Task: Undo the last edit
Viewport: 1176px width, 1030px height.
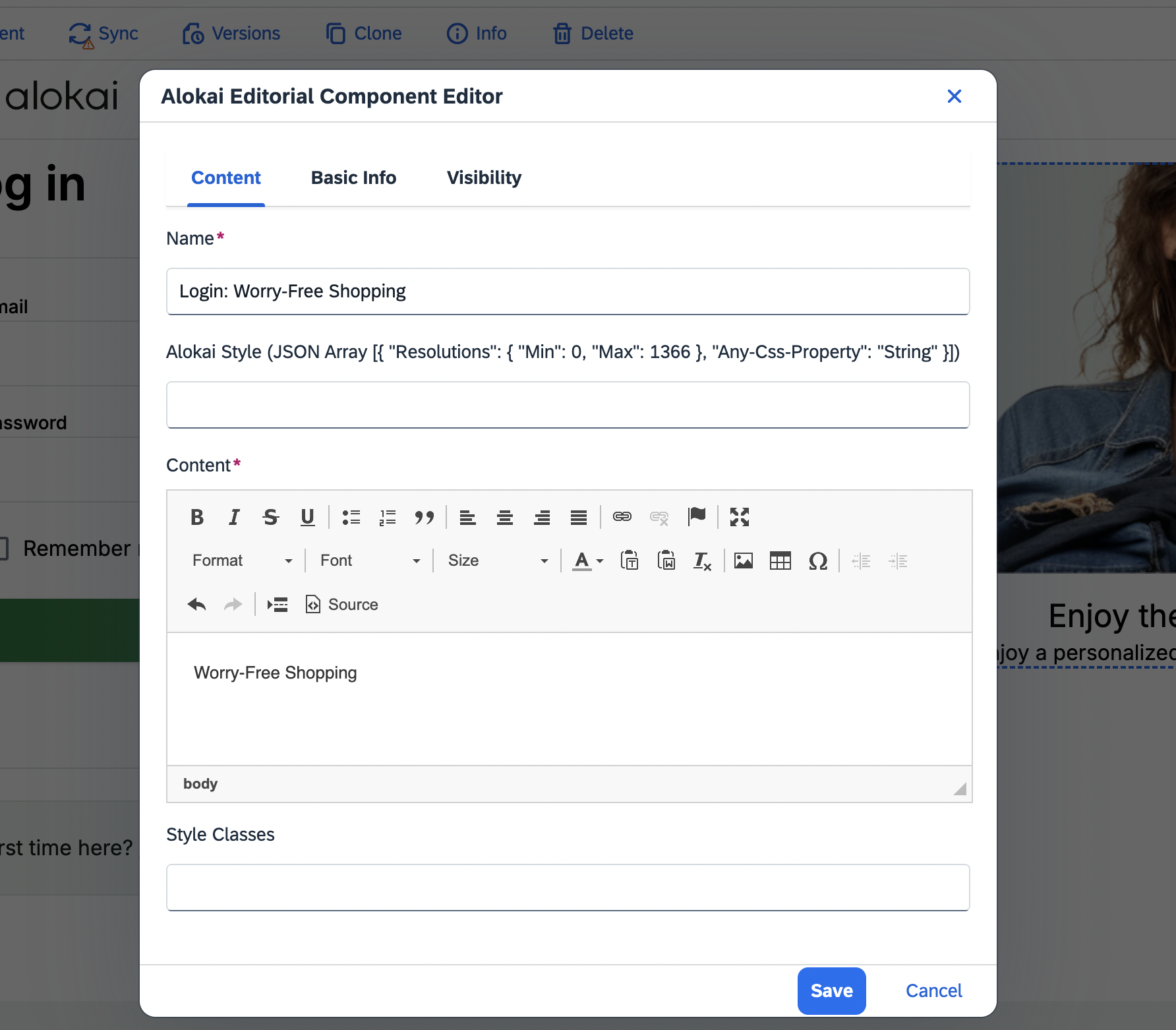Action: [196, 604]
